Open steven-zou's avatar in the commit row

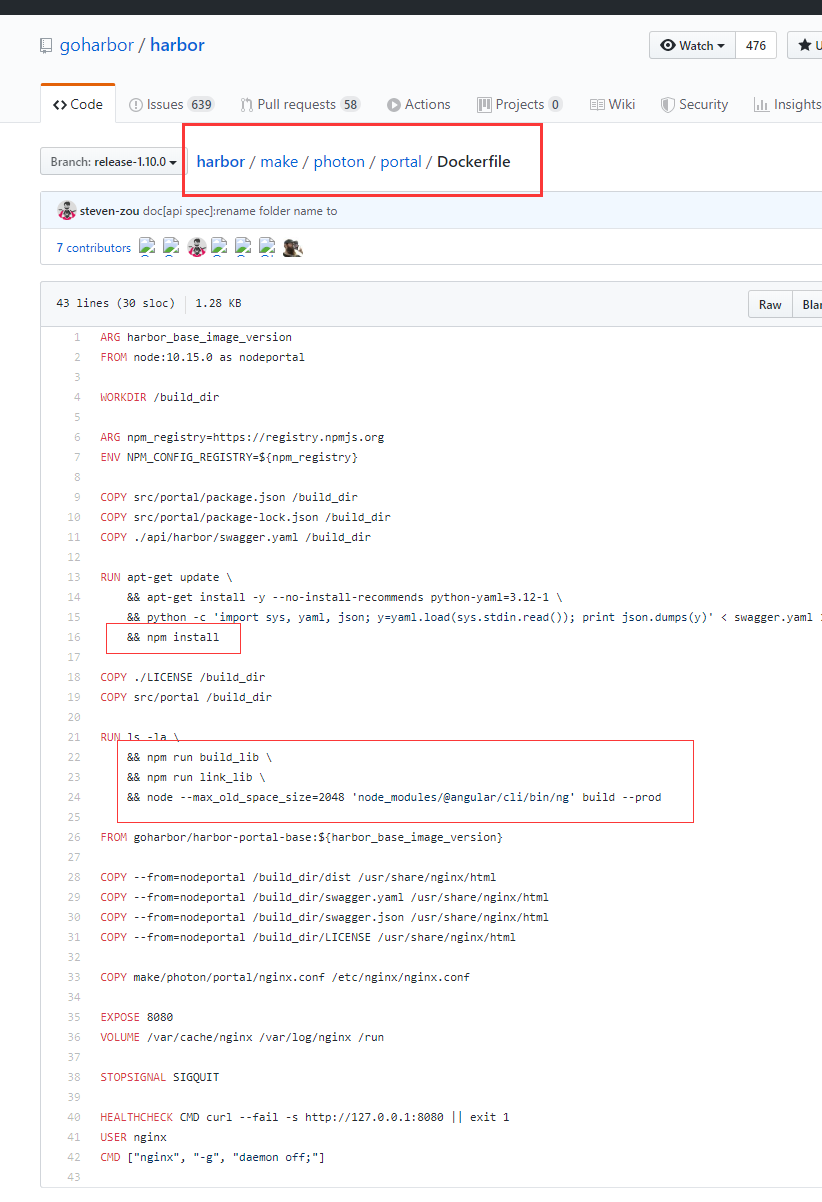pyautogui.click(x=67, y=211)
